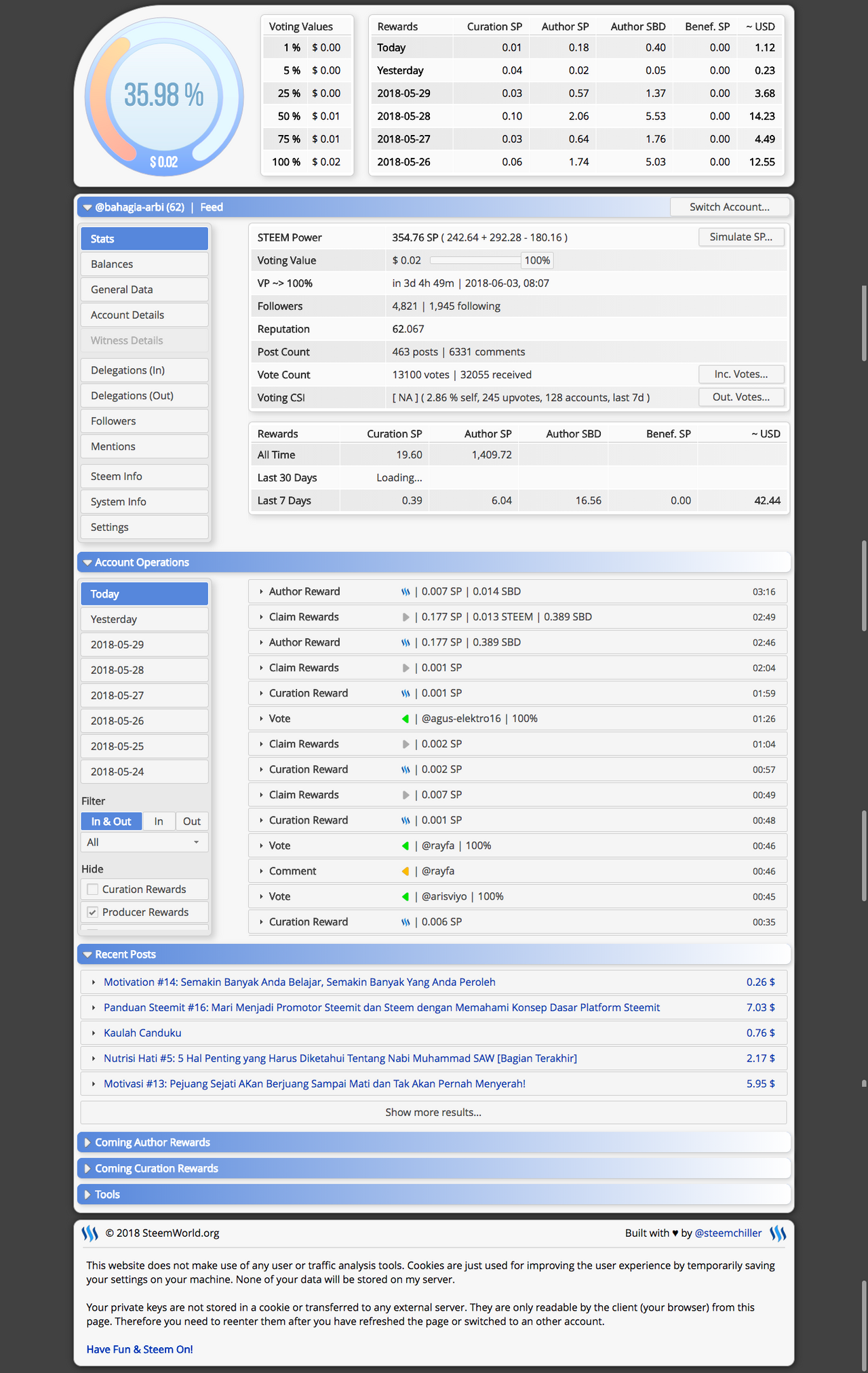Open the Motivasi #13 Pejuang Sejati post link
The image size is (868, 1373).
(x=315, y=1084)
